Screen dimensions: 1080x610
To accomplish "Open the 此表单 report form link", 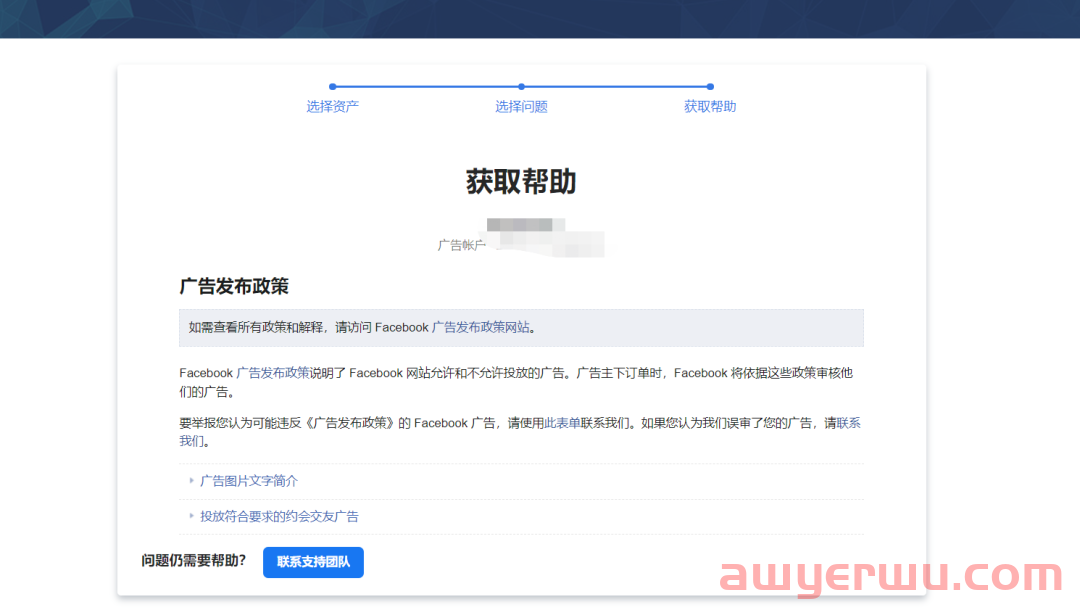I will pos(562,423).
